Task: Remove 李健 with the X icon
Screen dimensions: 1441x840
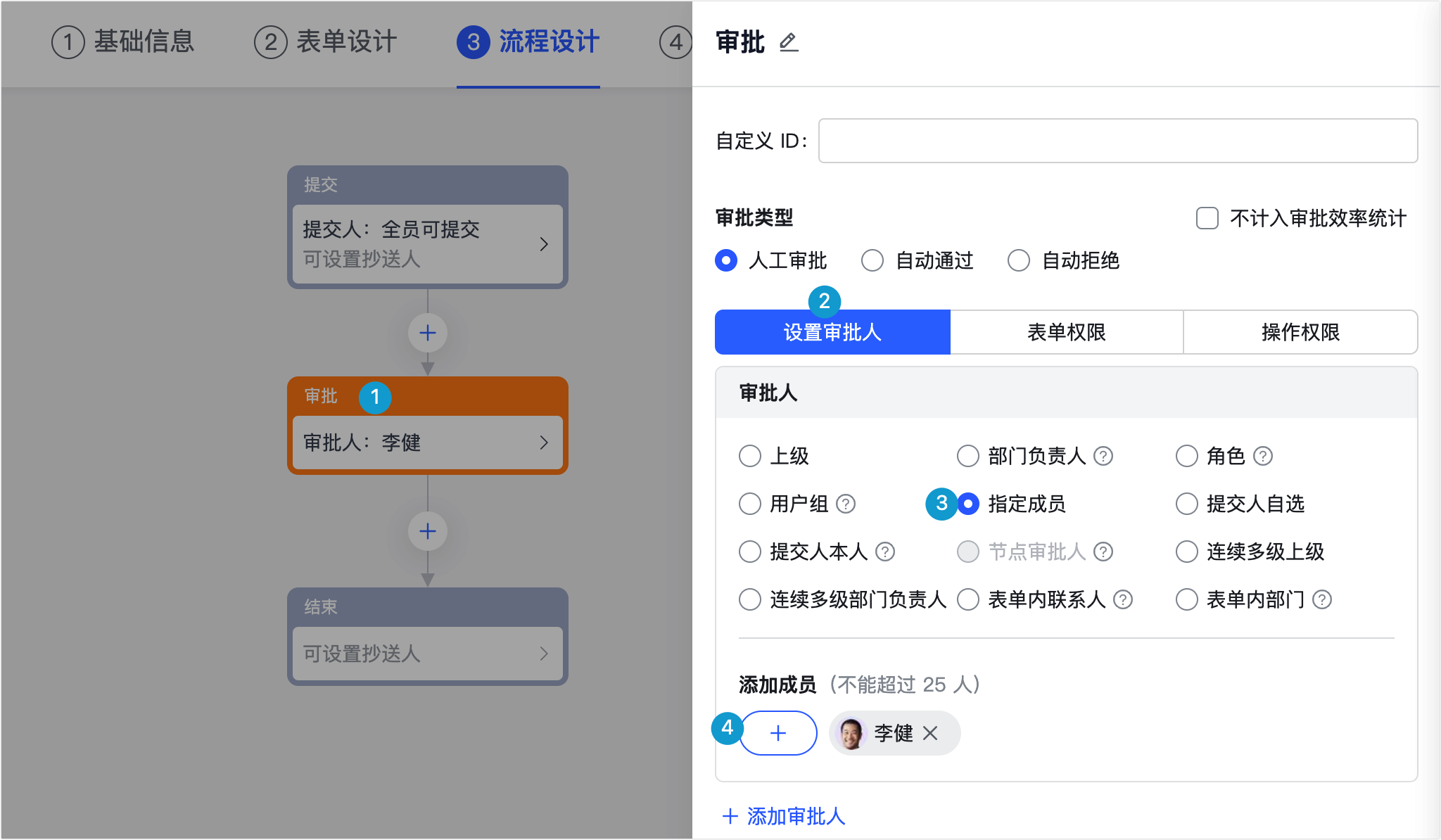Action: 930,733
